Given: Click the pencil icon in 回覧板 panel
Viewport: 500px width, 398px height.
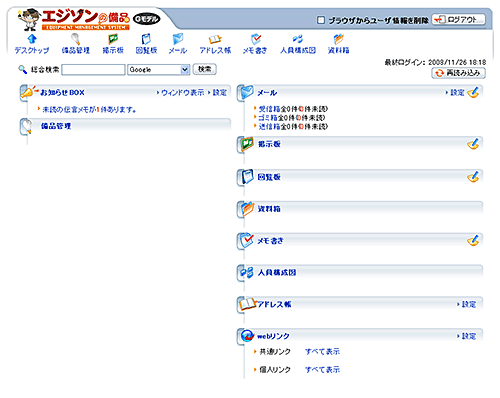Looking at the screenshot, I should [x=473, y=177].
